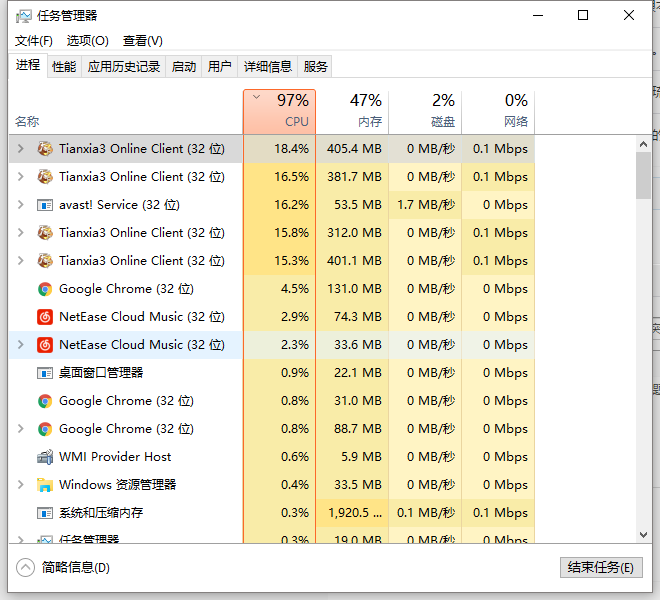
Task: Open the 选项(O) menu
Action: tap(88, 41)
